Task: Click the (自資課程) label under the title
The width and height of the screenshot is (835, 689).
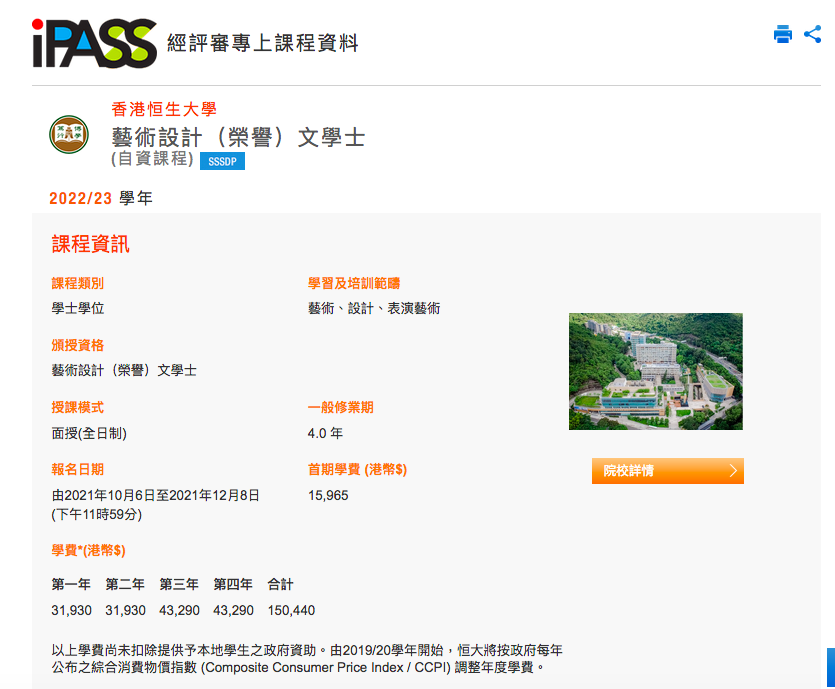Action: click(151, 159)
